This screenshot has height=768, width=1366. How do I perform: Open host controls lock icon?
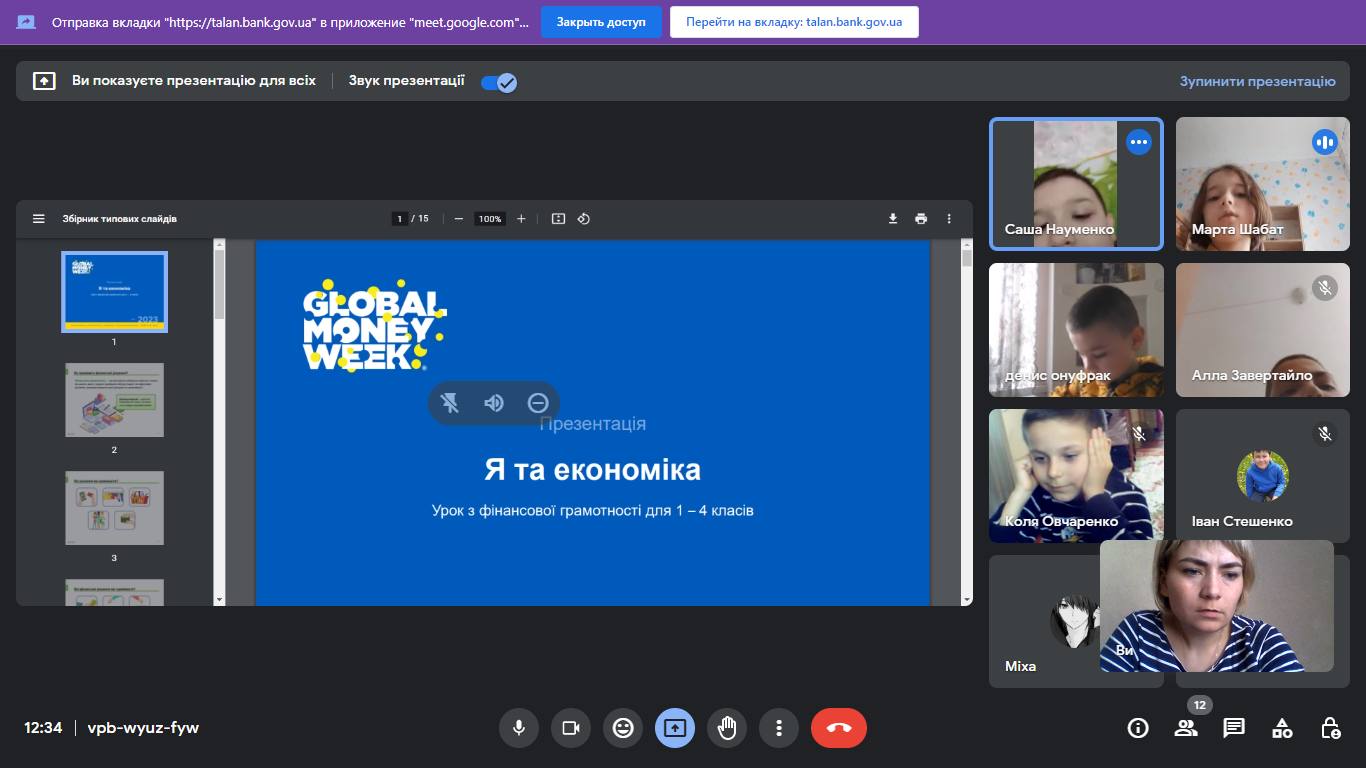(1330, 728)
